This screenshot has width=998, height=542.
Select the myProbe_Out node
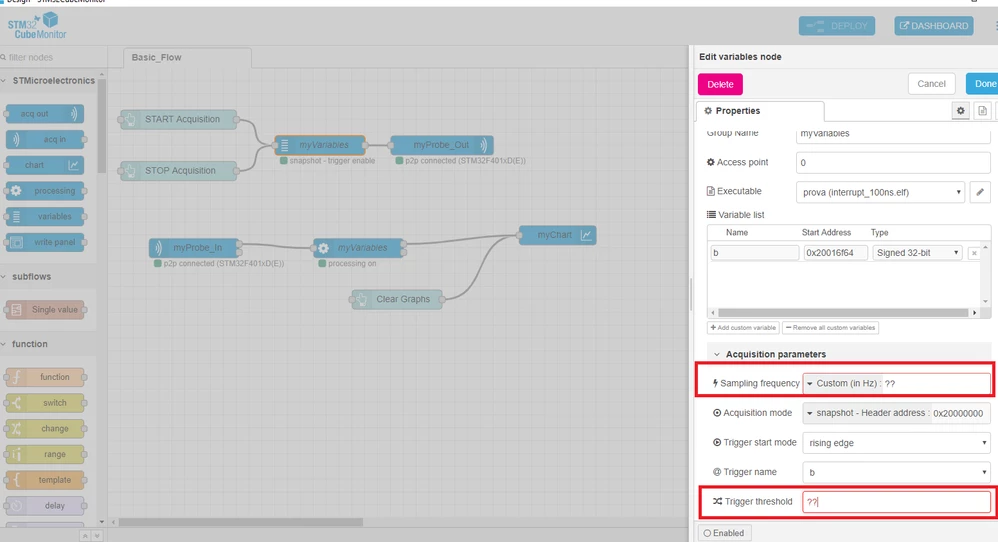pos(442,145)
